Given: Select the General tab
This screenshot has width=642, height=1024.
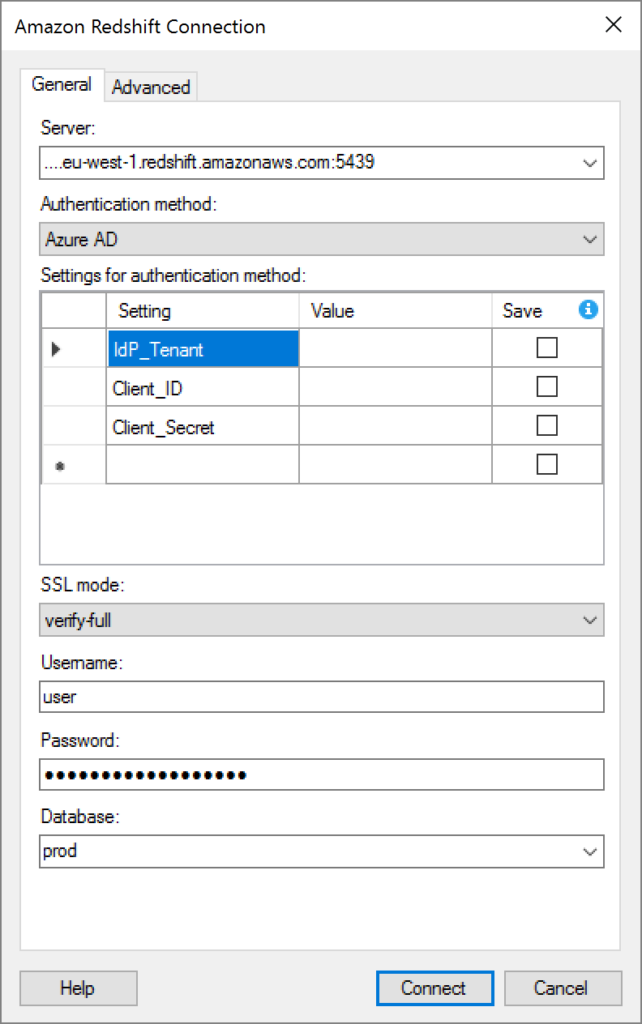Looking at the screenshot, I should (x=61, y=85).
